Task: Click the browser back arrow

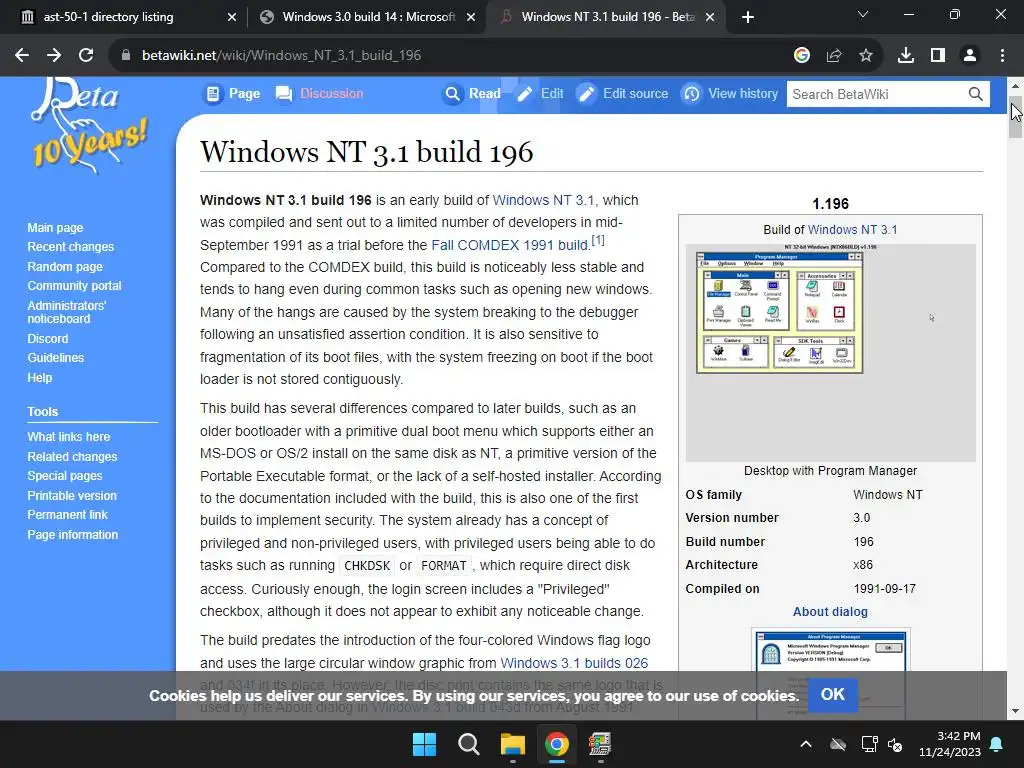Action: (x=22, y=56)
